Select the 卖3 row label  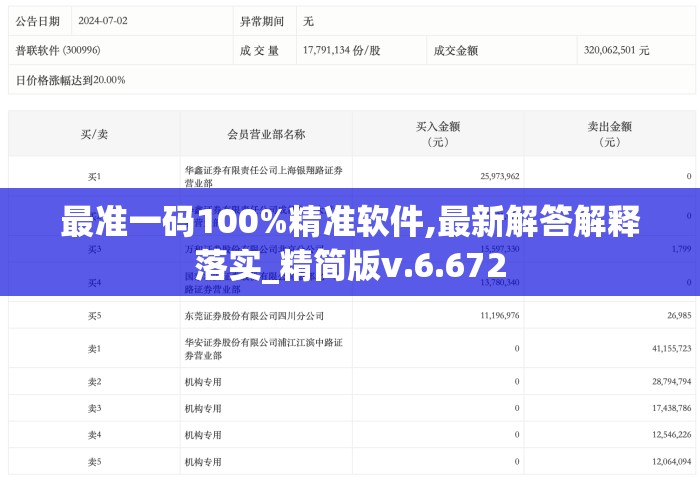tap(94, 408)
